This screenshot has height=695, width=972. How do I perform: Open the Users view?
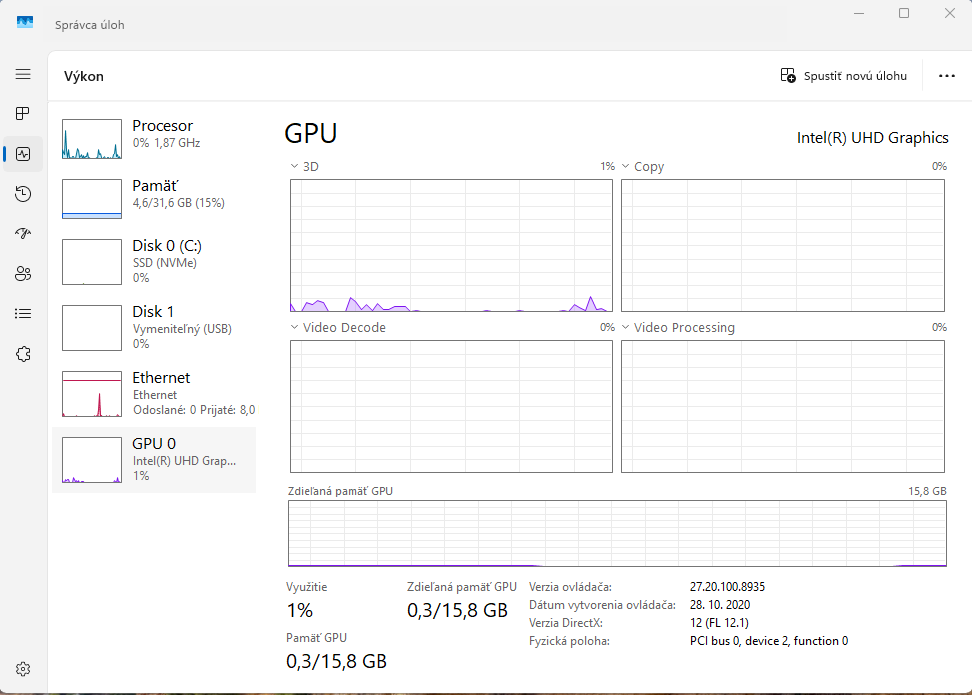coord(23,273)
